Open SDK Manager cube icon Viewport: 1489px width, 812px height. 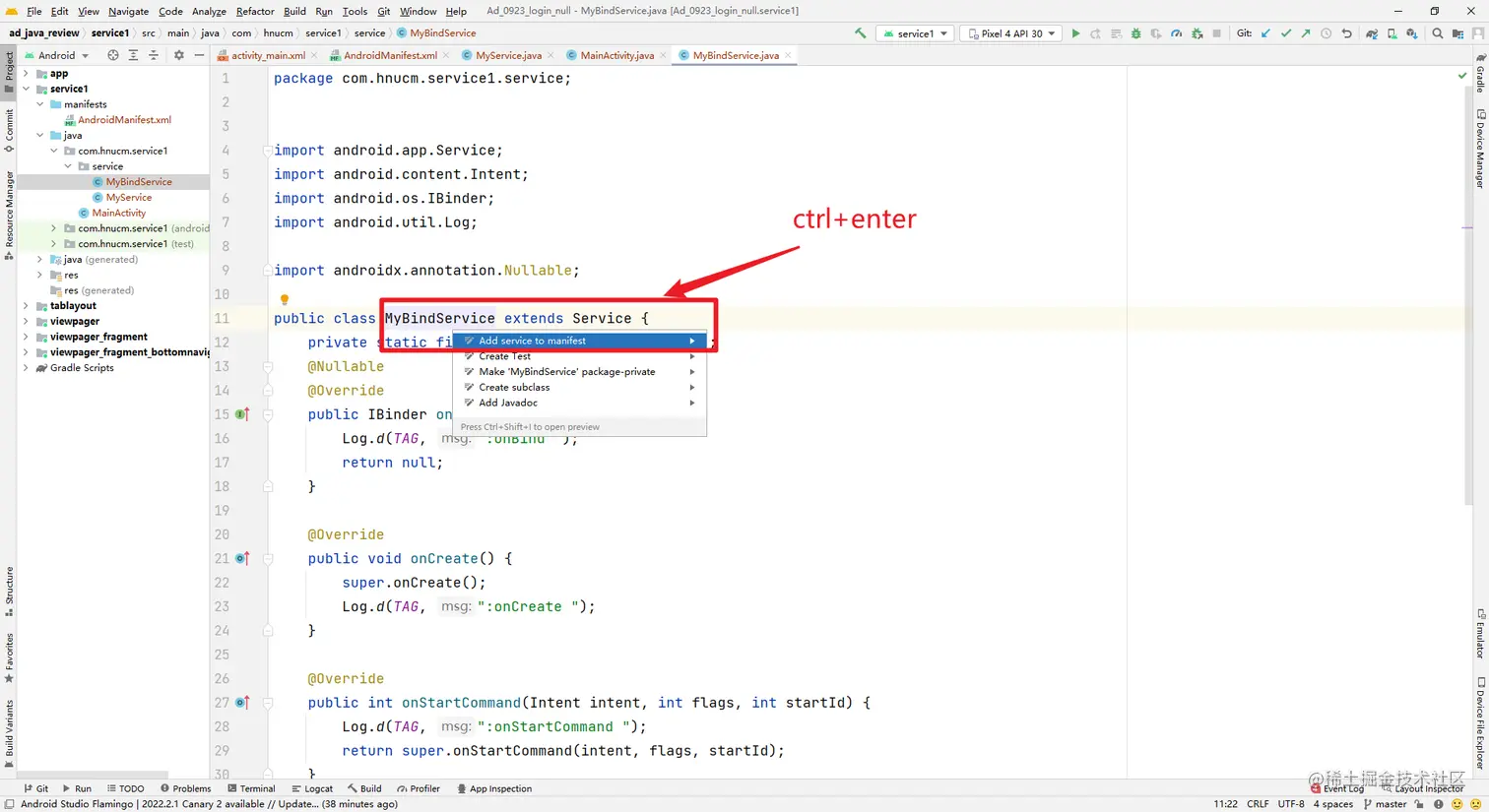coord(1412,33)
